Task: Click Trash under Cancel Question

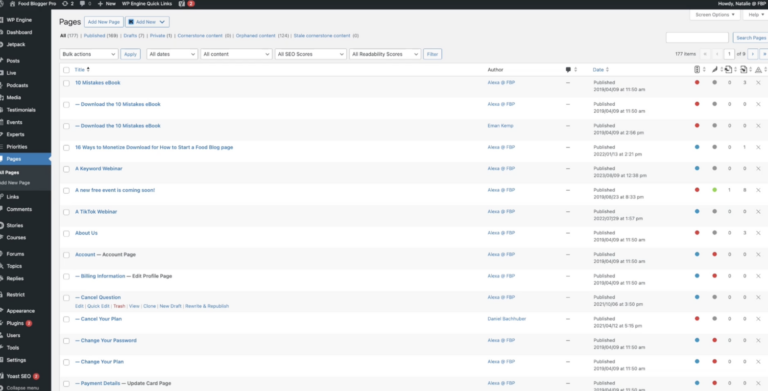Action: (120, 306)
